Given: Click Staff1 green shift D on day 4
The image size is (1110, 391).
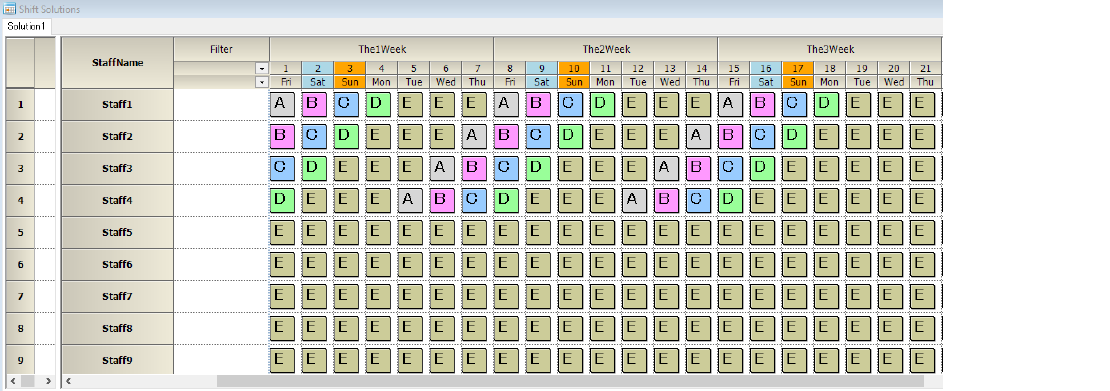Looking at the screenshot, I should 379,104.
